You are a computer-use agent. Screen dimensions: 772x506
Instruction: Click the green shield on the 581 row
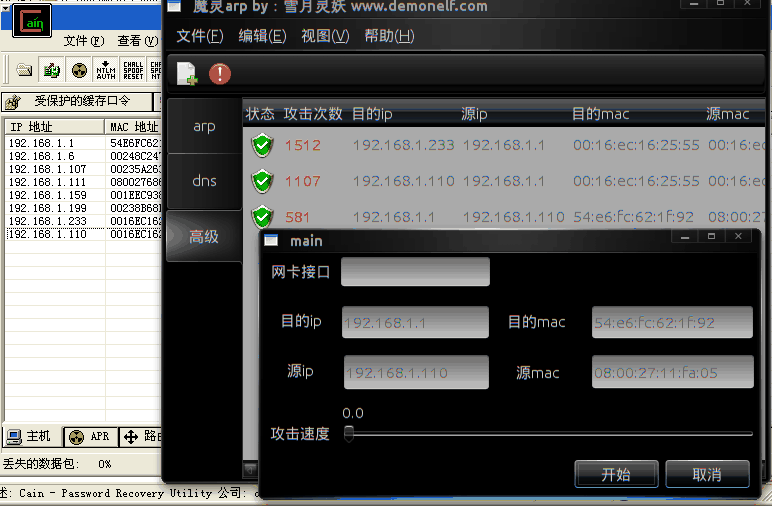pyautogui.click(x=262, y=217)
